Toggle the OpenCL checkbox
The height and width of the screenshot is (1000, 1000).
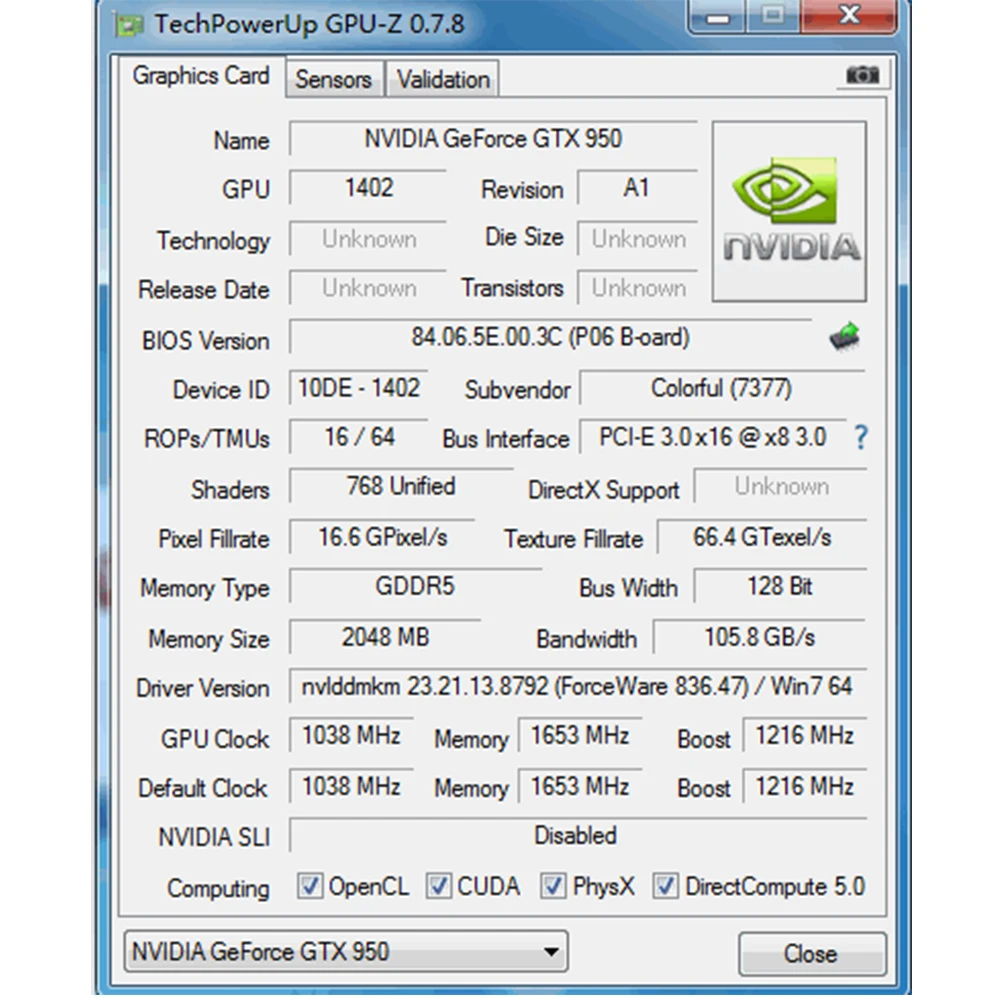(x=310, y=886)
